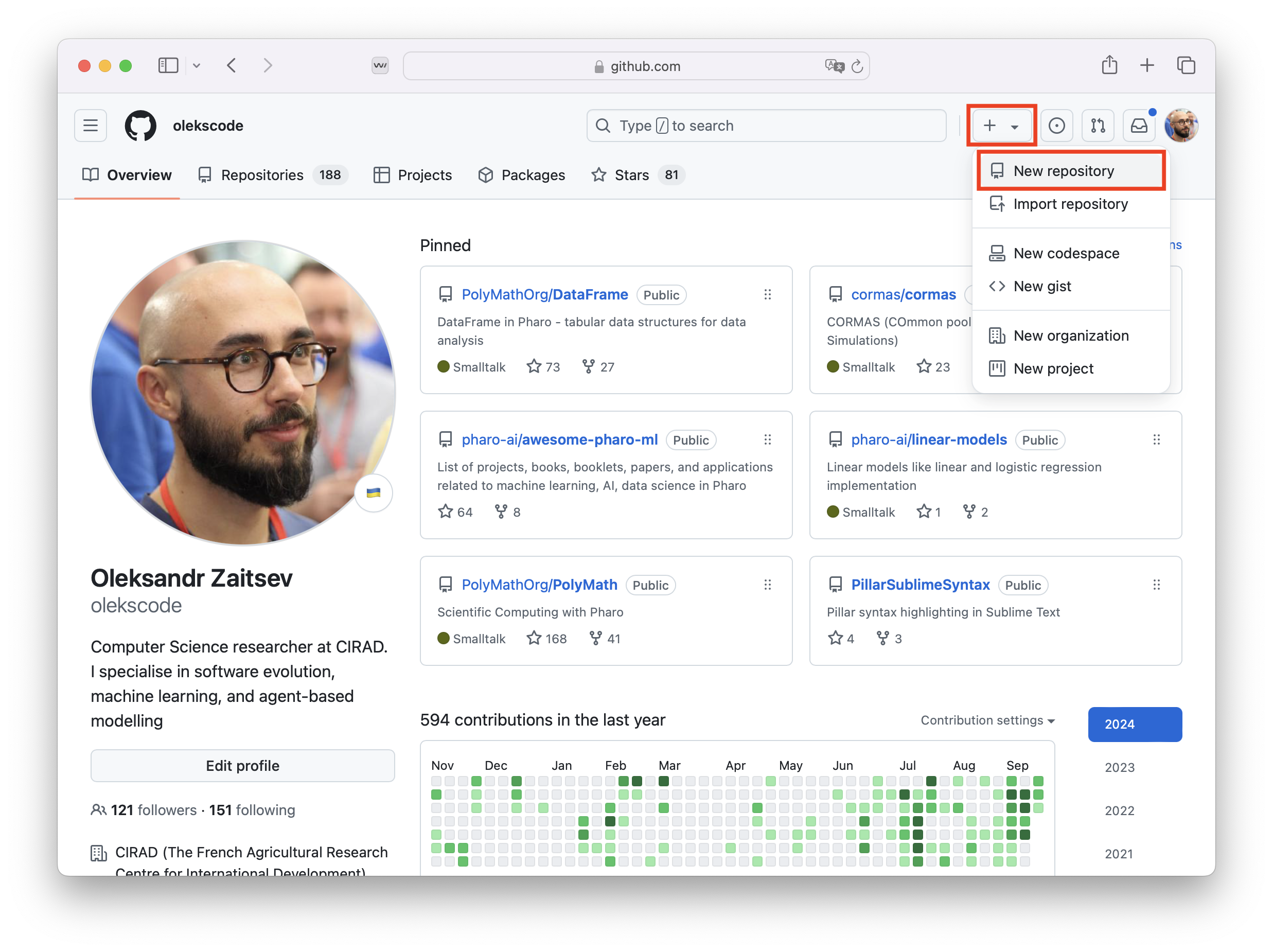
Task: Open the Issues icon in header
Action: tap(1056, 126)
